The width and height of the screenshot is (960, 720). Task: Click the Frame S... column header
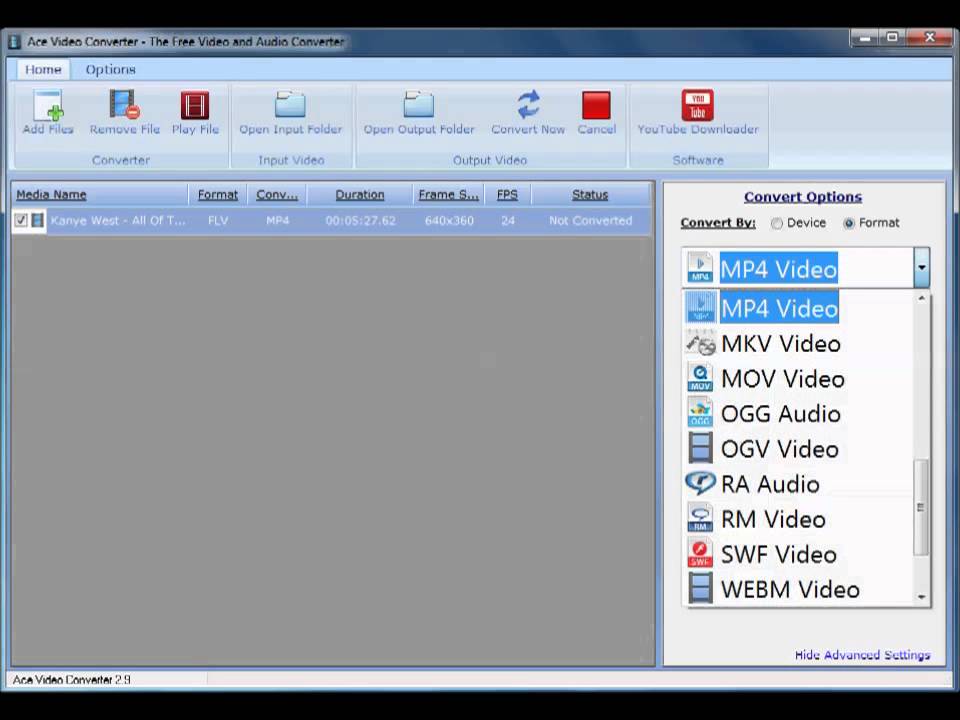tap(448, 195)
